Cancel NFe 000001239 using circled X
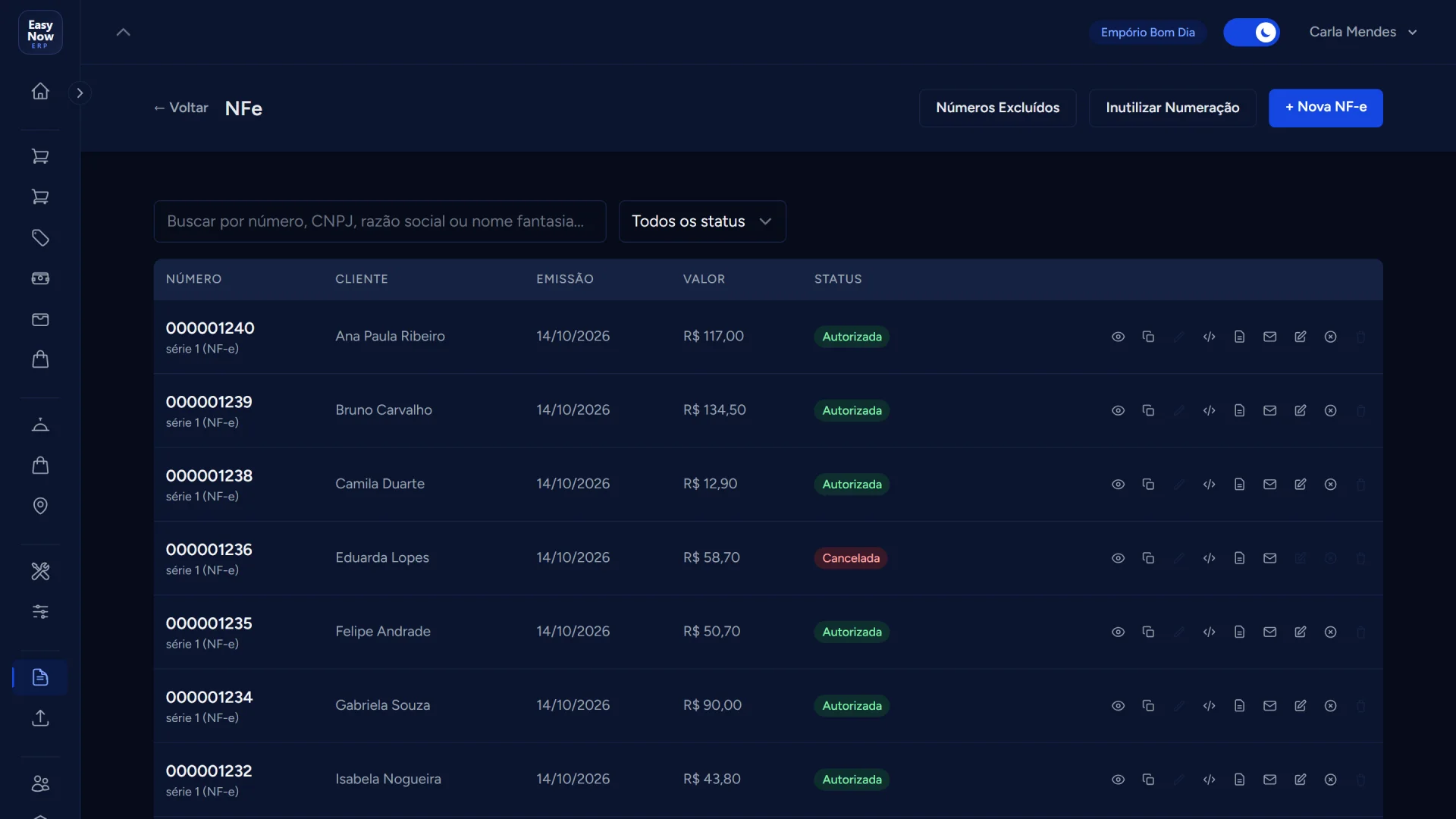Viewport: 1456px width, 819px height. point(1330,410)
